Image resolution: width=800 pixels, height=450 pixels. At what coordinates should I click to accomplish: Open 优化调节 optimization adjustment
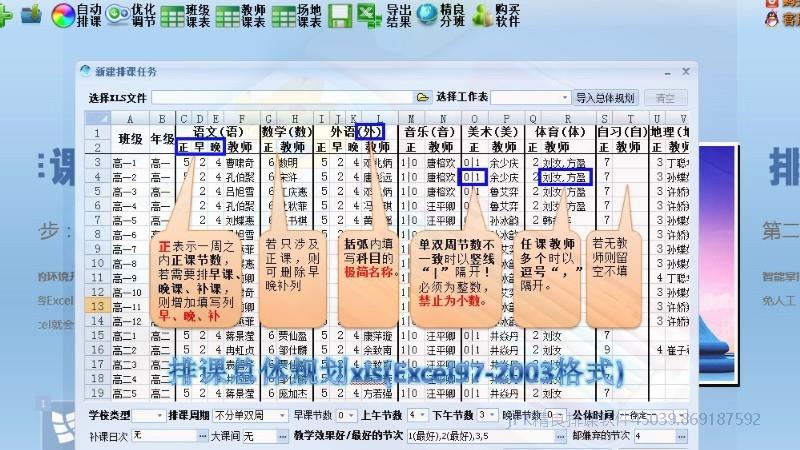[x=131, y=15]
